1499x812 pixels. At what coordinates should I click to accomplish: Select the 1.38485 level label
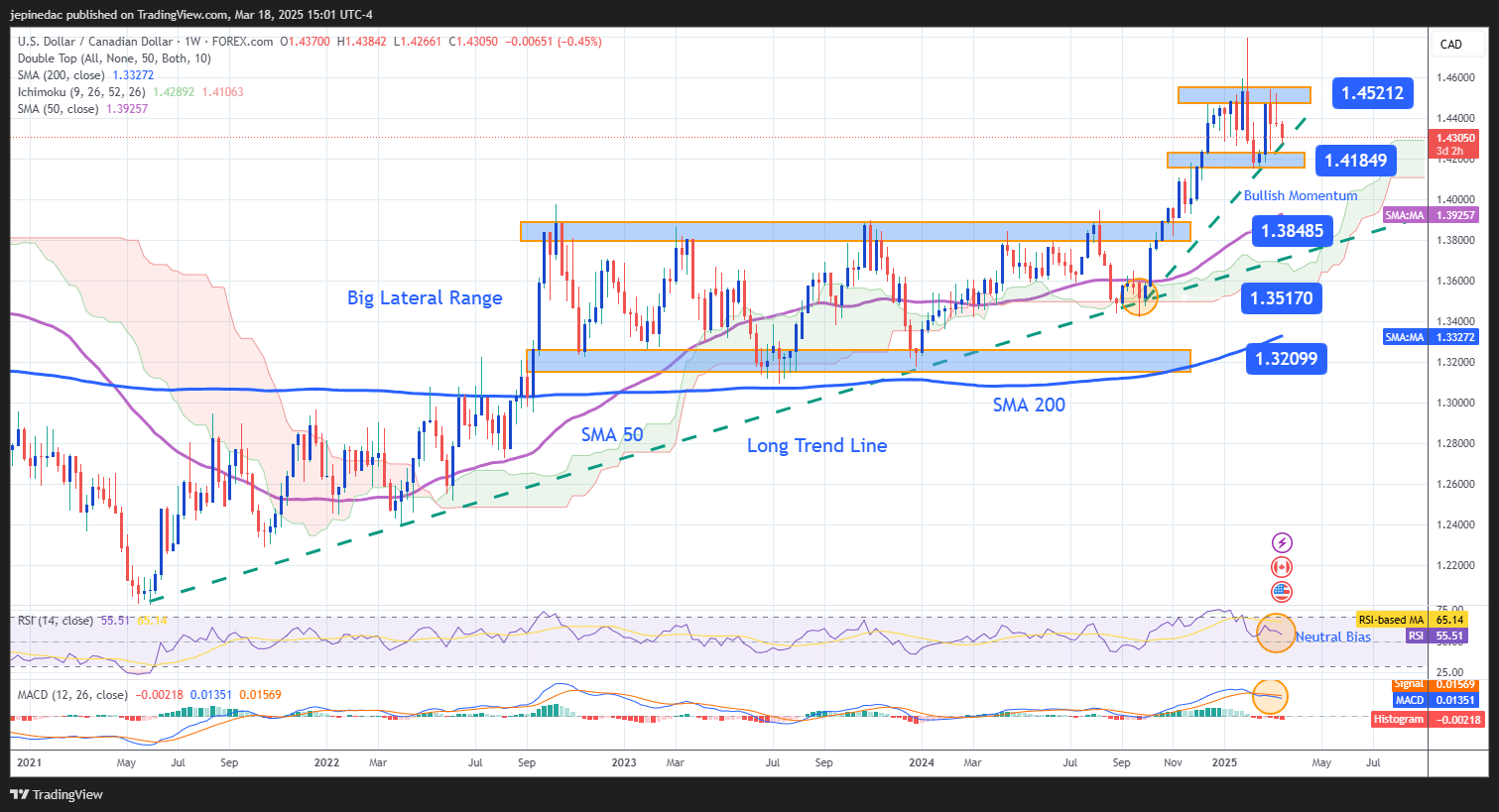[1292, 231]
